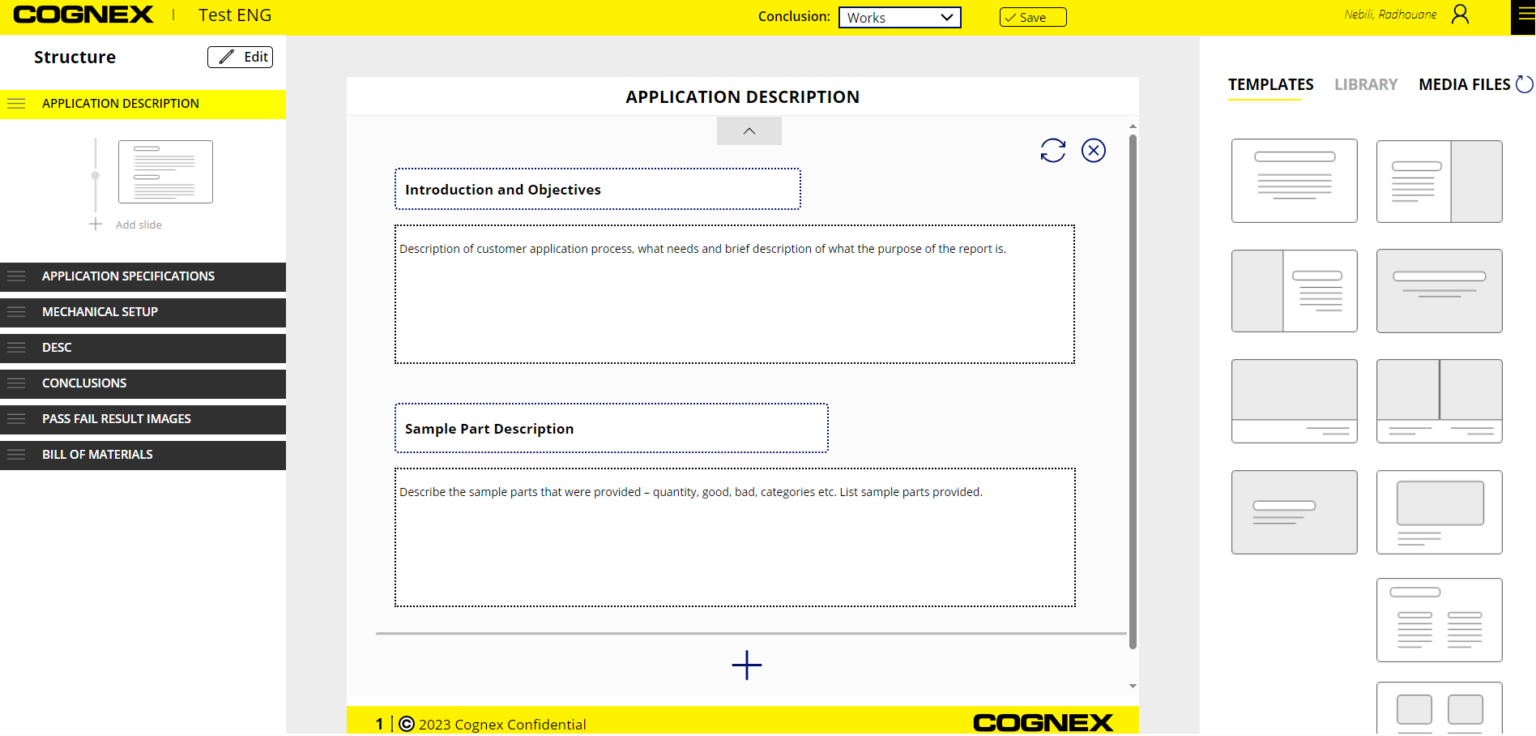The height and width of the screenshot is (736, 1536).
Task: Open the BILL OF MATERIALS section
Action: click(x=143, y=454)
